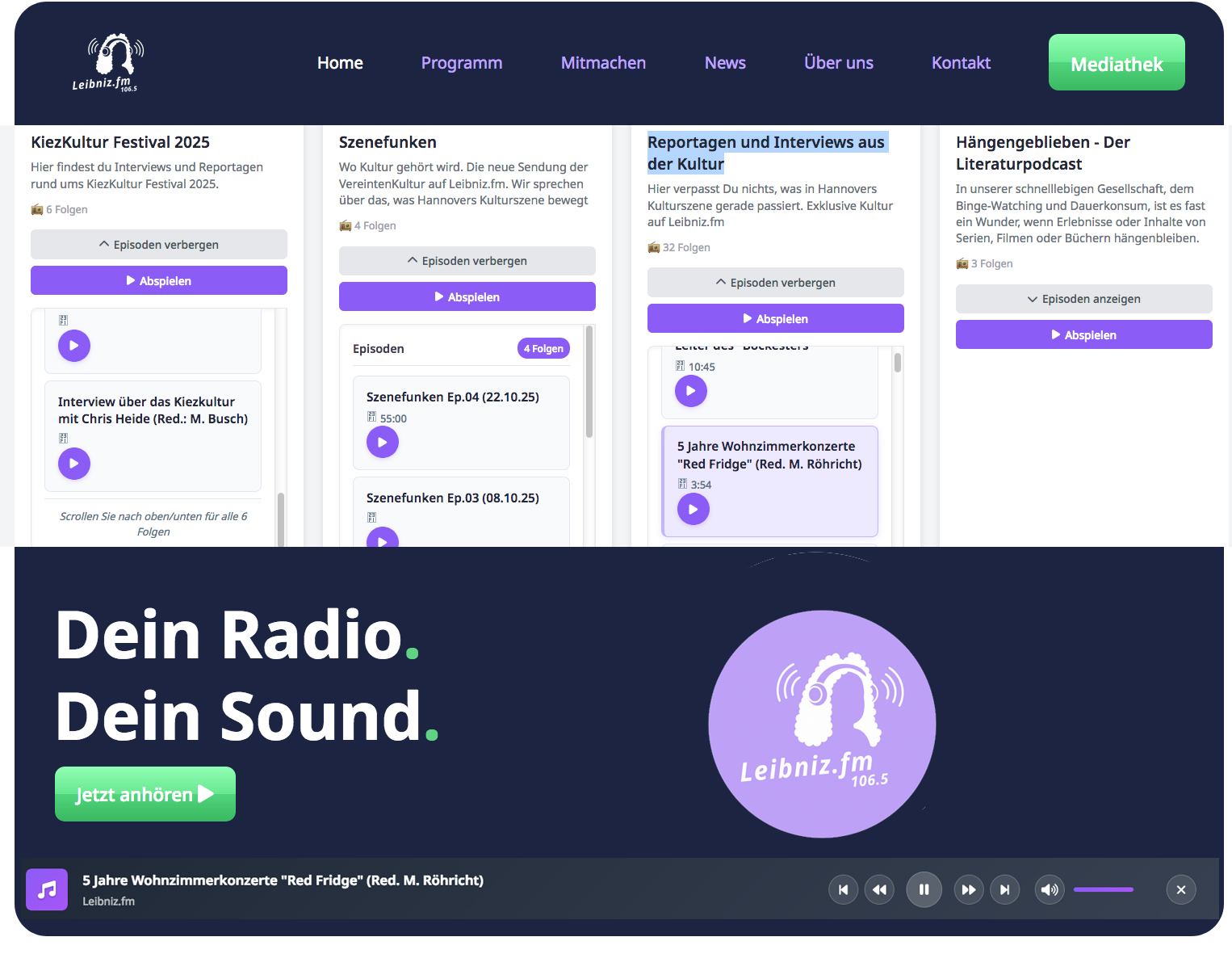Hide the Szenefunken episodes list
This screenshot has width=1232, height=958.
467,261
